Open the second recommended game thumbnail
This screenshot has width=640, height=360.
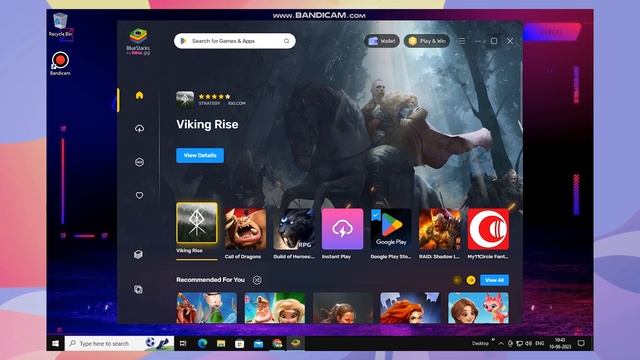pyautogui.click(x=275, y=308)
